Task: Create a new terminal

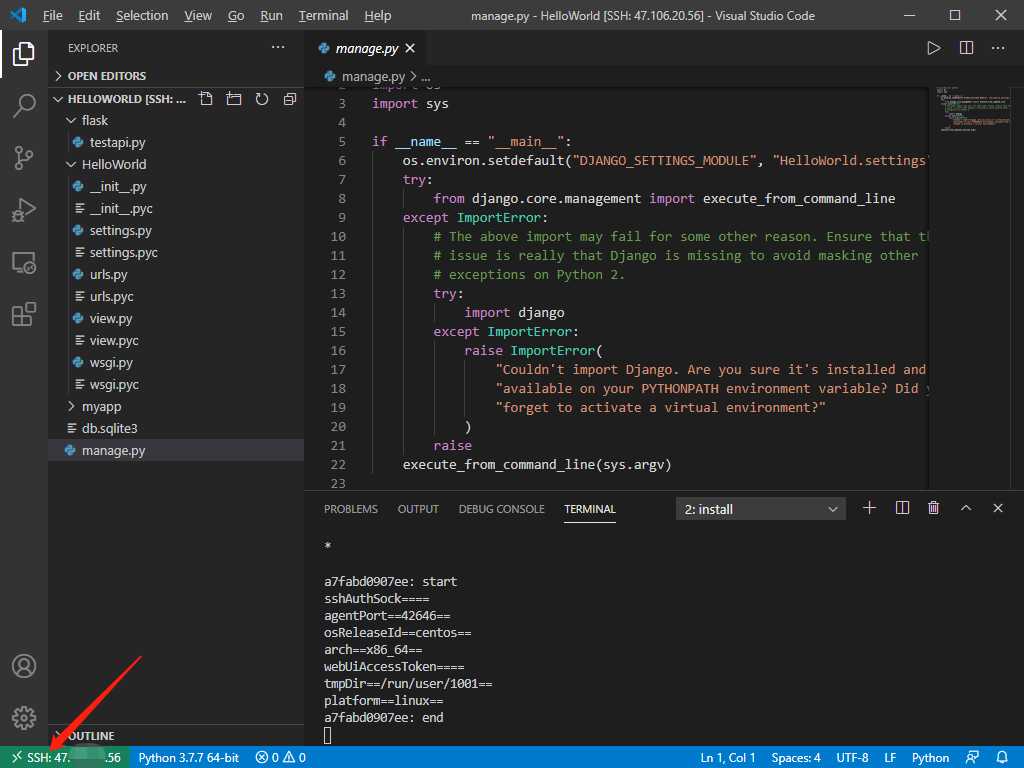Action: [x=869, y=508]
